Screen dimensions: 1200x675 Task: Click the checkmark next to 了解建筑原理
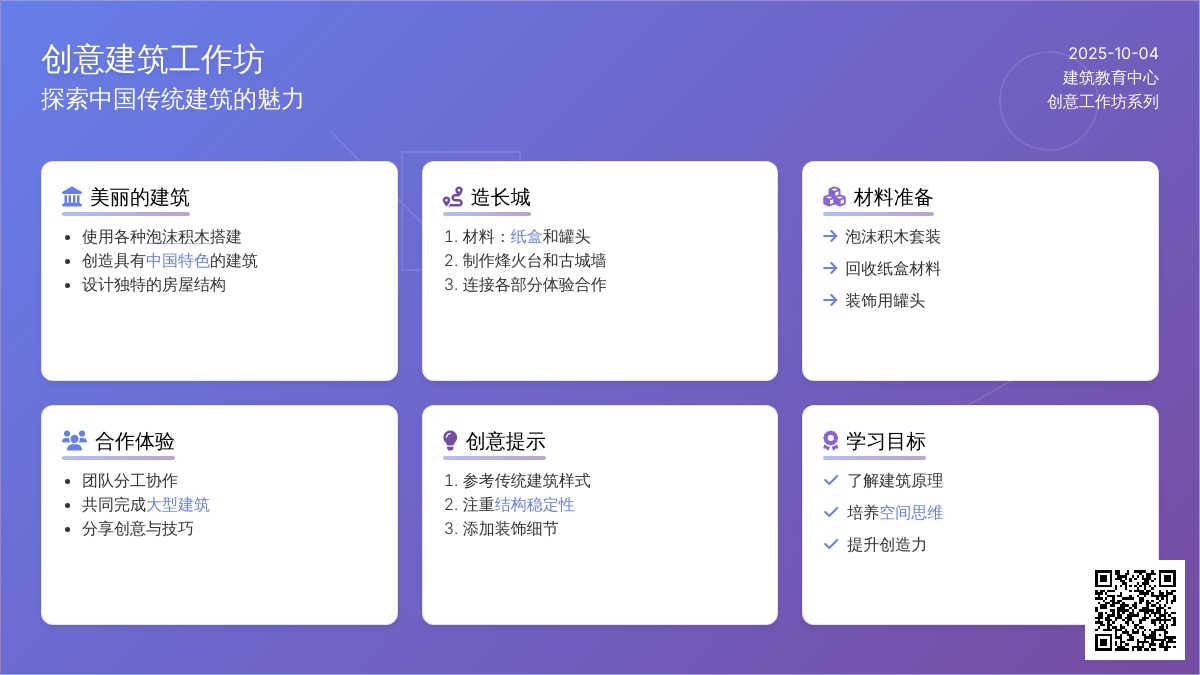(x=830, y=481)
